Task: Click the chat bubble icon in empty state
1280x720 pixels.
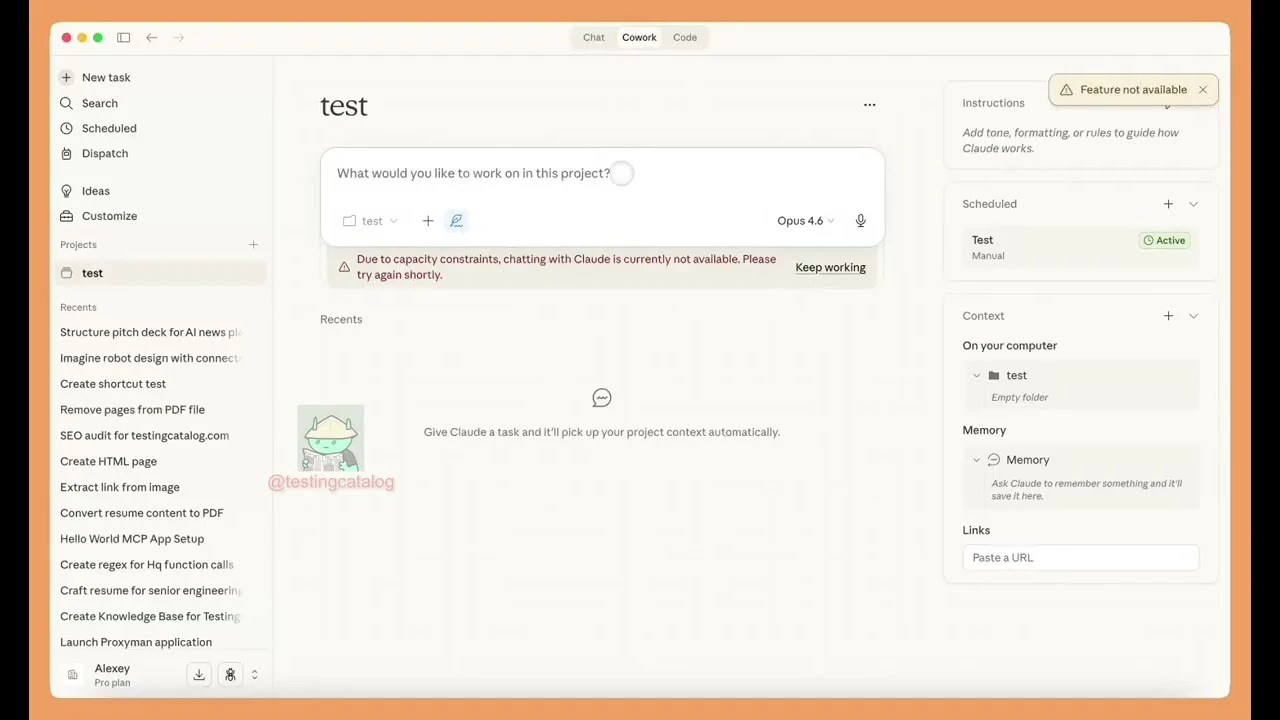Action: (601, 398)
